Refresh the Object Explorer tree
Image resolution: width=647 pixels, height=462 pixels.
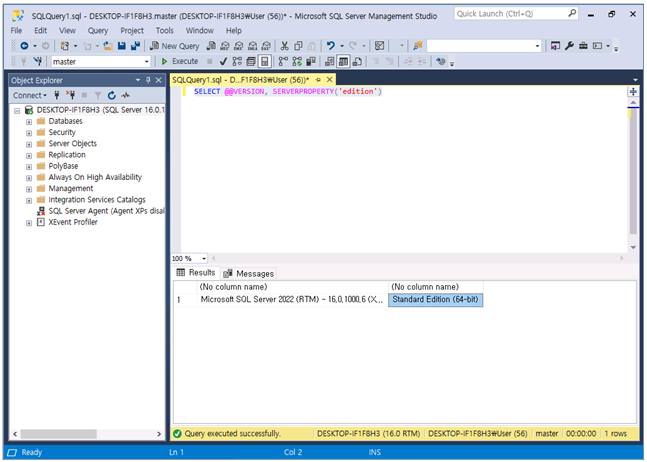click(x=111, y=95)
